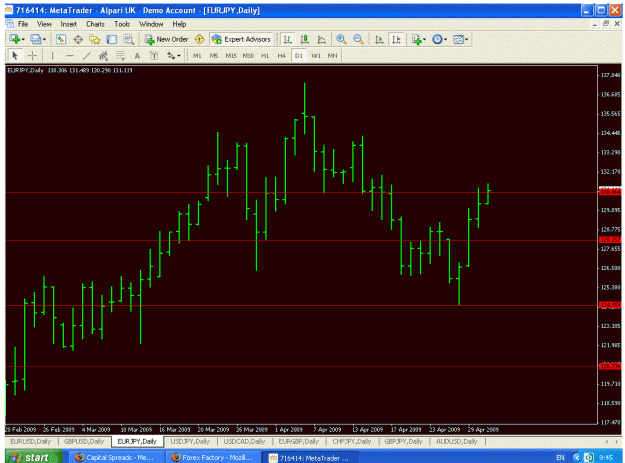Set timeframe to M1
The image size is (625, 463).
pos(197,56)
